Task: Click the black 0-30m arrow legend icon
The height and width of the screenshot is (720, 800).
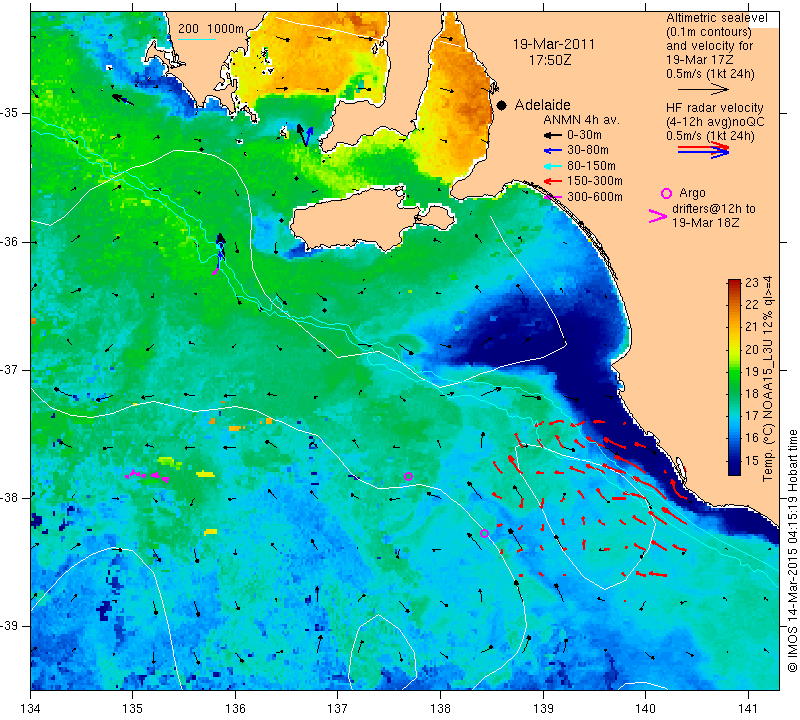Action: pyautogui.click(x=552, y=136)
